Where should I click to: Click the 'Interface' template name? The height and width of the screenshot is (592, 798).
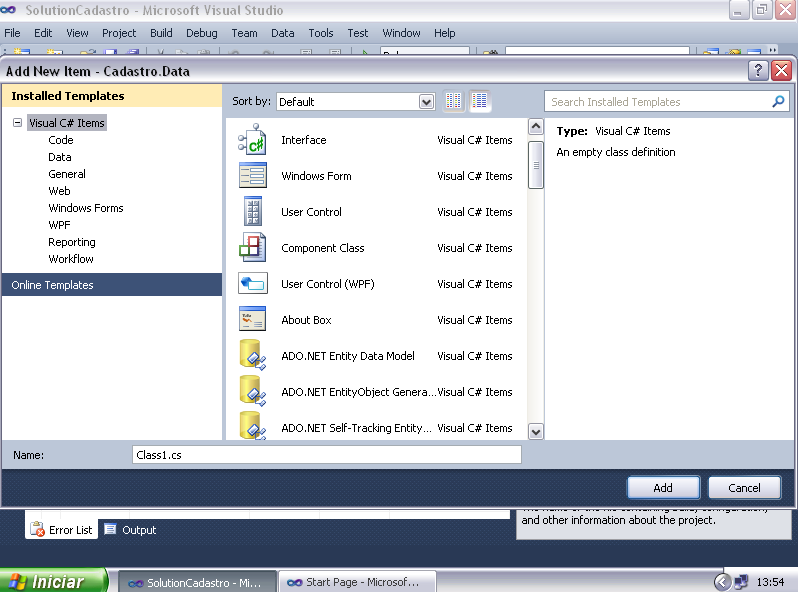coord(304,140)
